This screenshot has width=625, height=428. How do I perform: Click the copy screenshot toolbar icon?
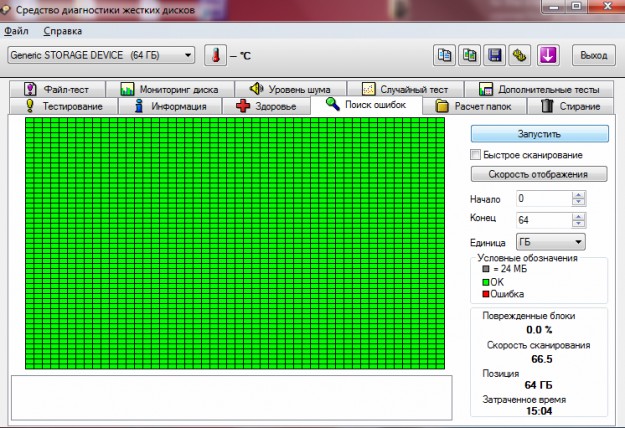469,54
